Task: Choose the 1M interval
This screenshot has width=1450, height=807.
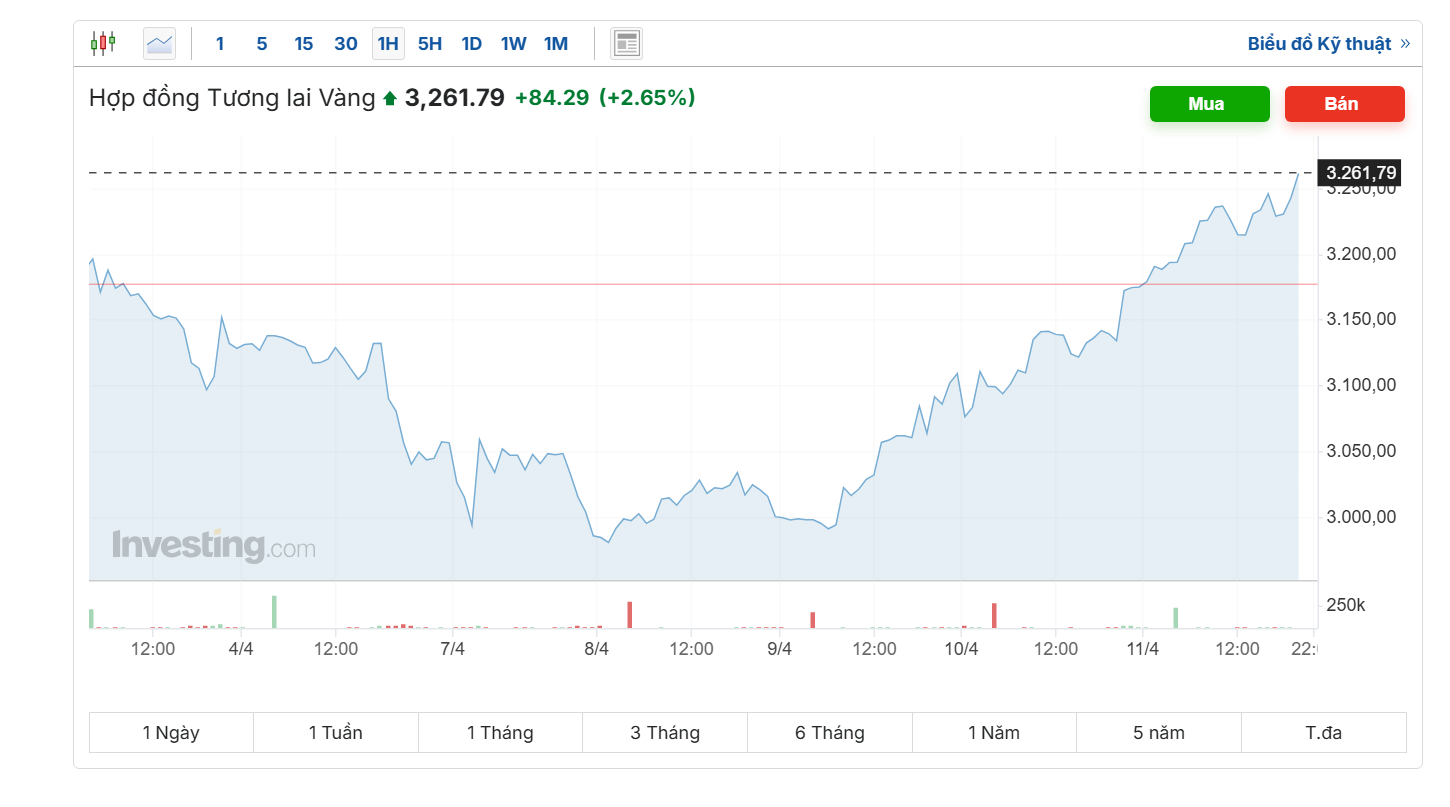Action: 556,44
